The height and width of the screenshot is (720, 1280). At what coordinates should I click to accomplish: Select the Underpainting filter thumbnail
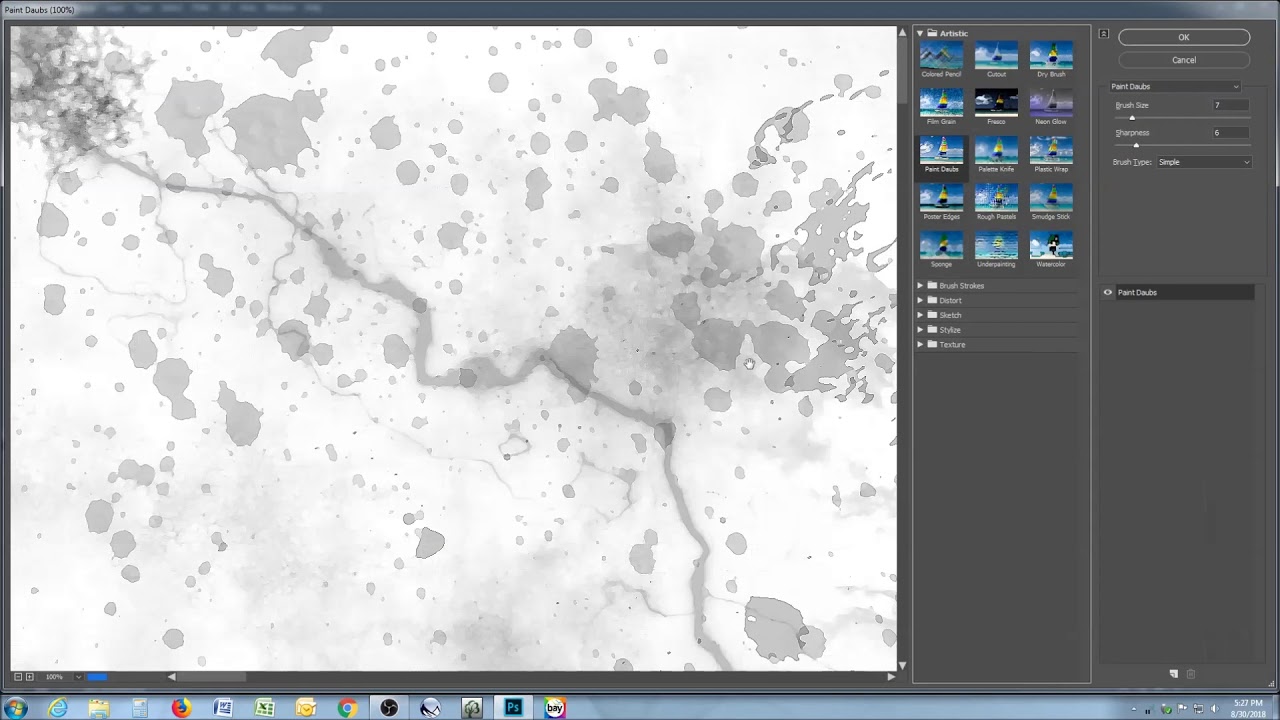[x=996, y=245]
